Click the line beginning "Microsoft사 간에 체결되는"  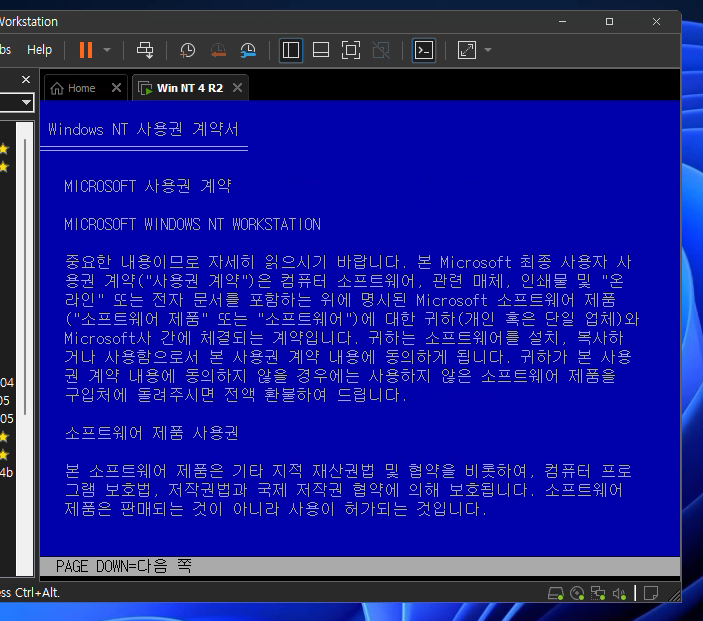344,338
